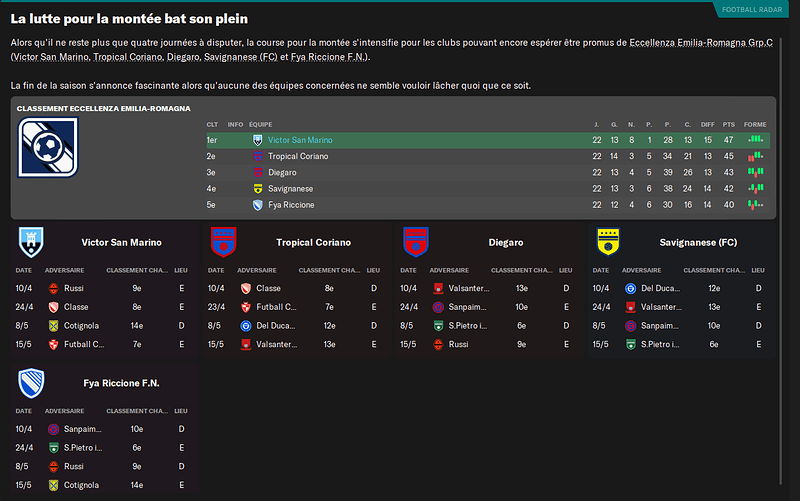The image size is (800, 501).
Task: Open Savignanese (FC) link in article text
Action: 240,57
